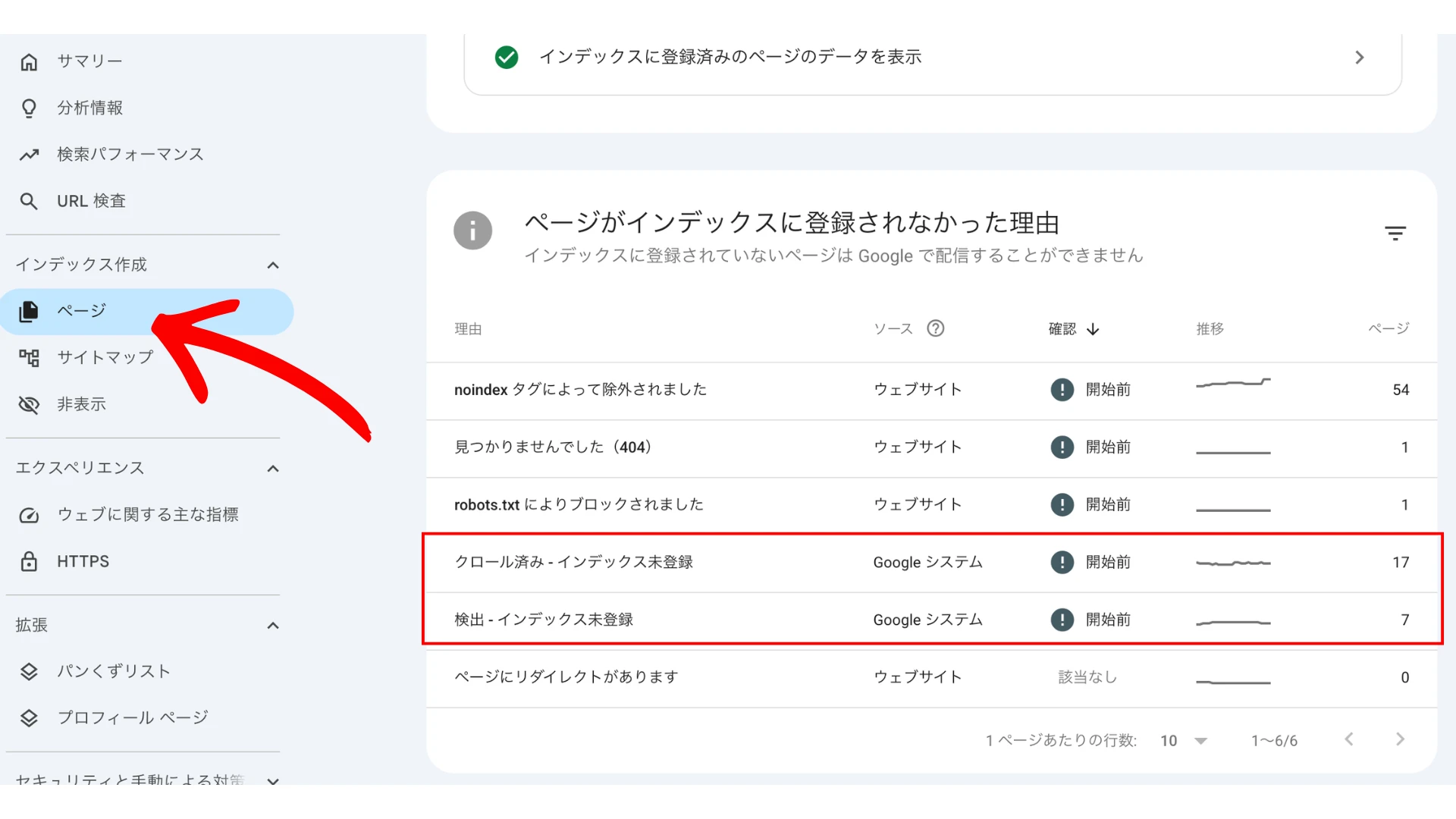Click the help question mark next to ソース
Viewport: 1456px width, 819px height.
(936, 328)
